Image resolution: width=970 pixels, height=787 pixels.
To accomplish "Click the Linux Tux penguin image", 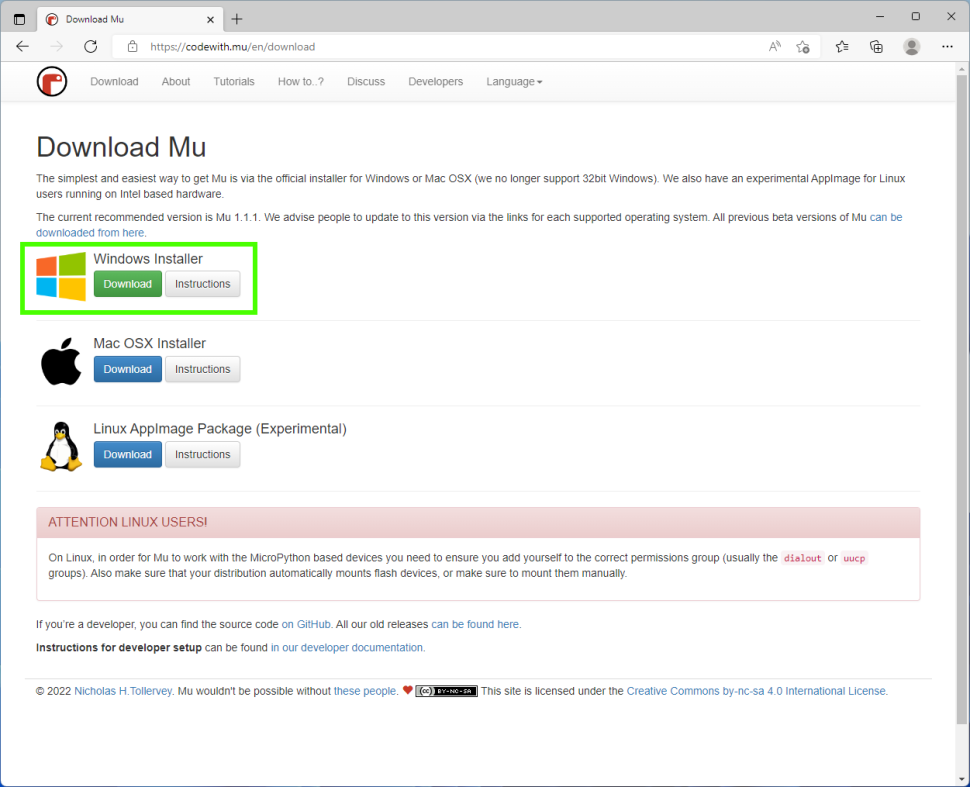I will coord(61,447).
